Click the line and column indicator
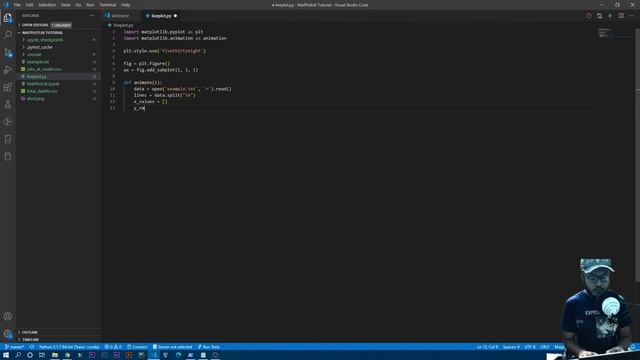640x360 pixels. point(487,347)
